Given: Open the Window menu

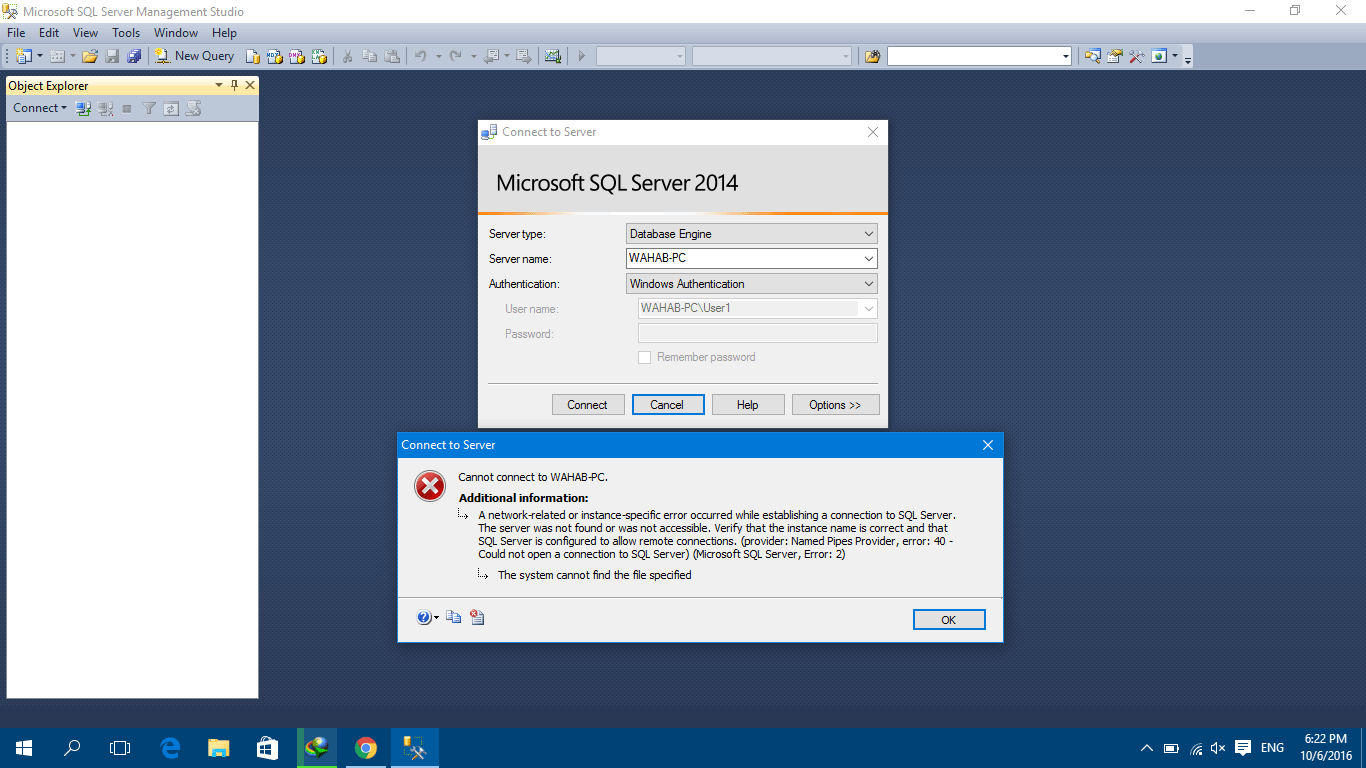Looking at the screenshot, I should [x=176, y=33].
